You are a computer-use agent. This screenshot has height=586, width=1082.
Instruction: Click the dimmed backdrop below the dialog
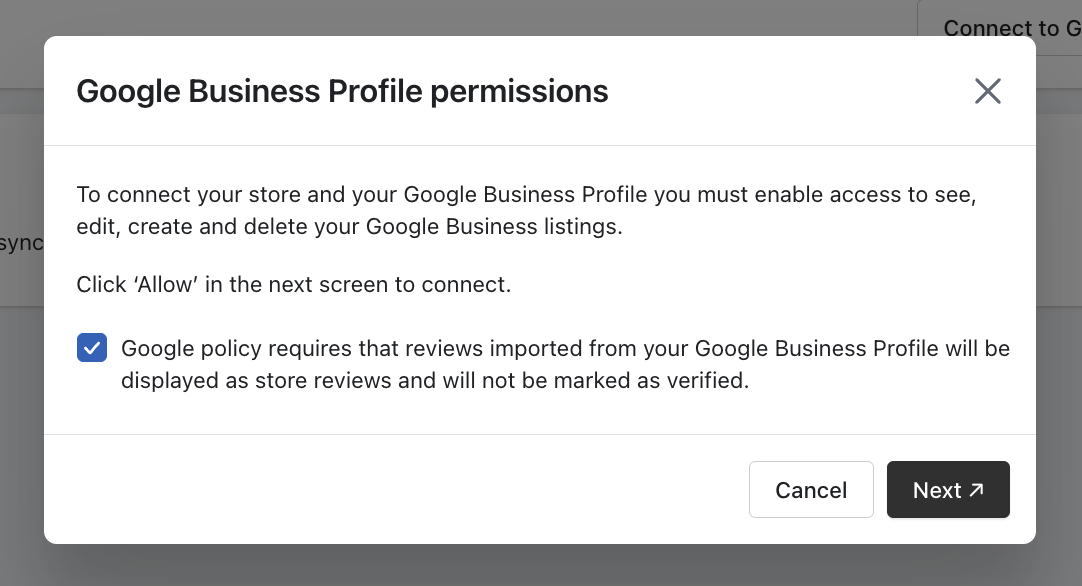(x=540, y=566)
